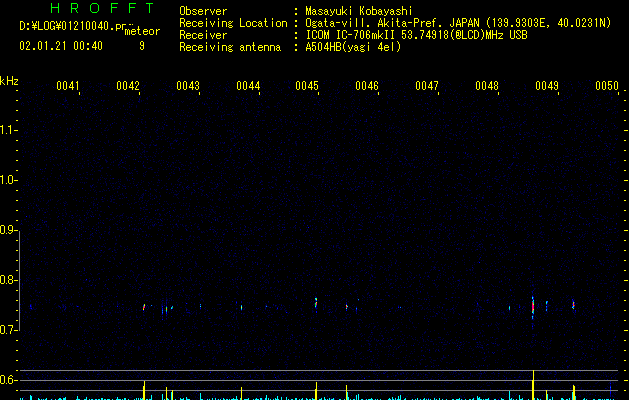
Task: Click time marker 0049
Action: click(547, 85)
